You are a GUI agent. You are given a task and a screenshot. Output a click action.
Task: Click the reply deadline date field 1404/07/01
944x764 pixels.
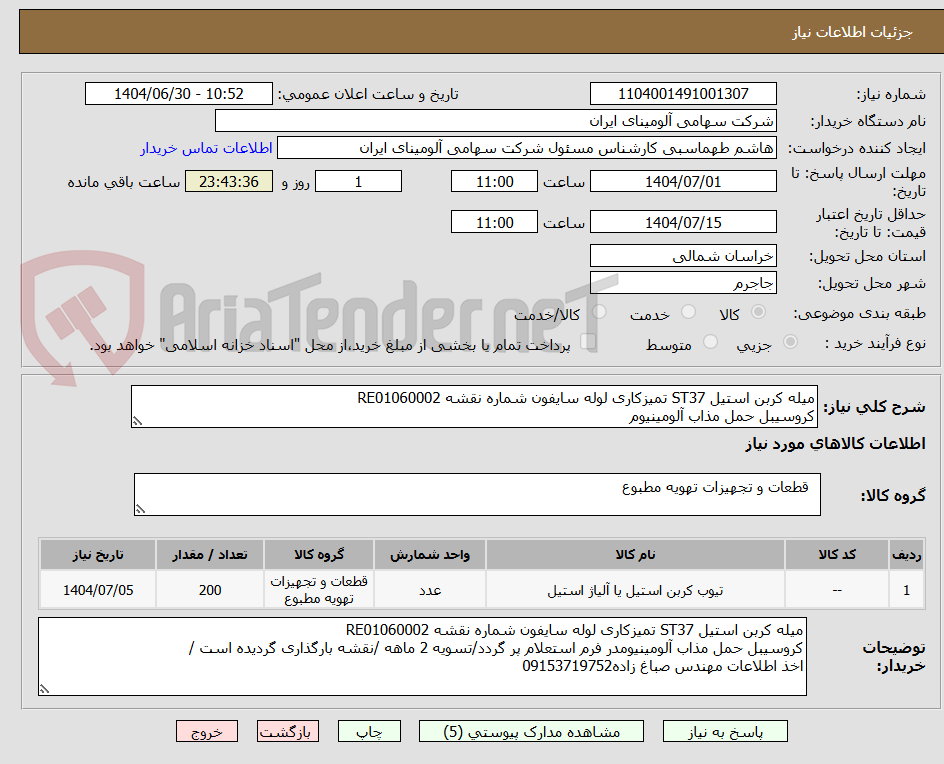click(x=683, y=181)
